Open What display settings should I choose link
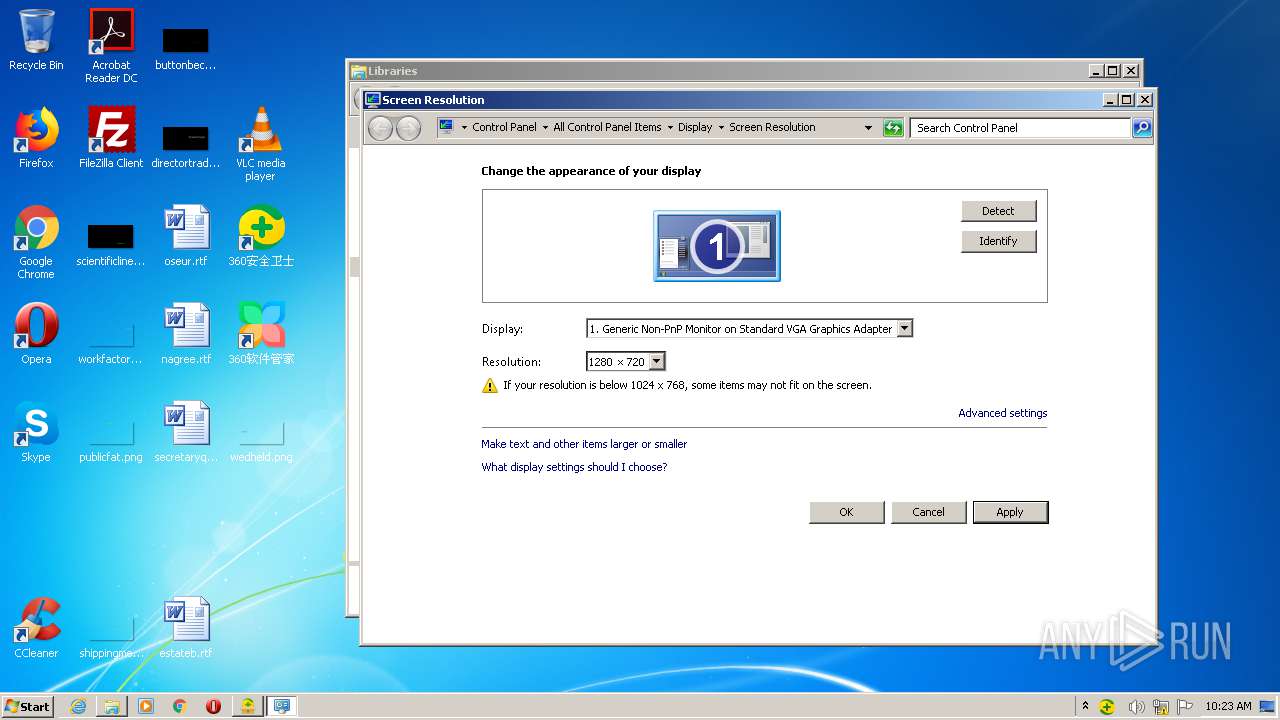Image resolution: width=1280 pixels, height=720 pixels. pyautogui.click(x=574, y=467)
